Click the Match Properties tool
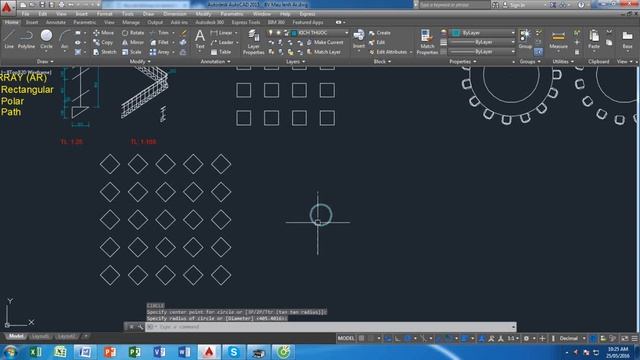This screenshot has width=640, height=360. point(427,42)
